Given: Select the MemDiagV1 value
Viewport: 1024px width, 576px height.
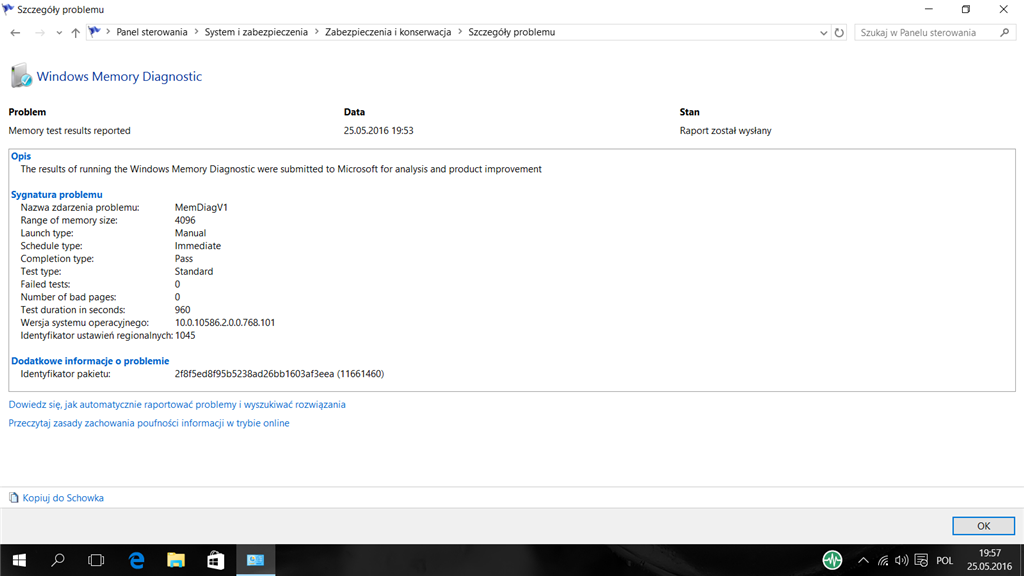Looking at the screenshot, I should pos(201,208).
